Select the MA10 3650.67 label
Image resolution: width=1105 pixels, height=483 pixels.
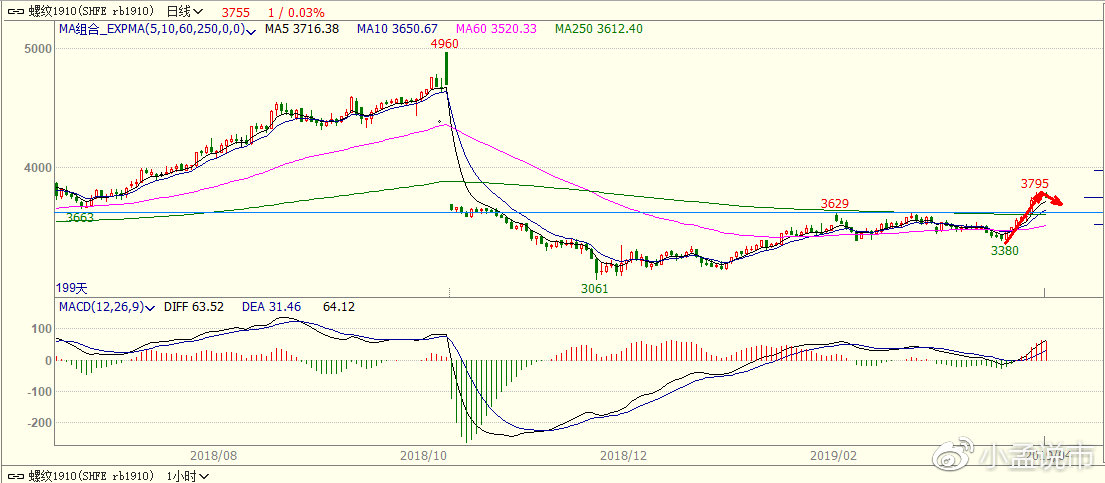397,29
